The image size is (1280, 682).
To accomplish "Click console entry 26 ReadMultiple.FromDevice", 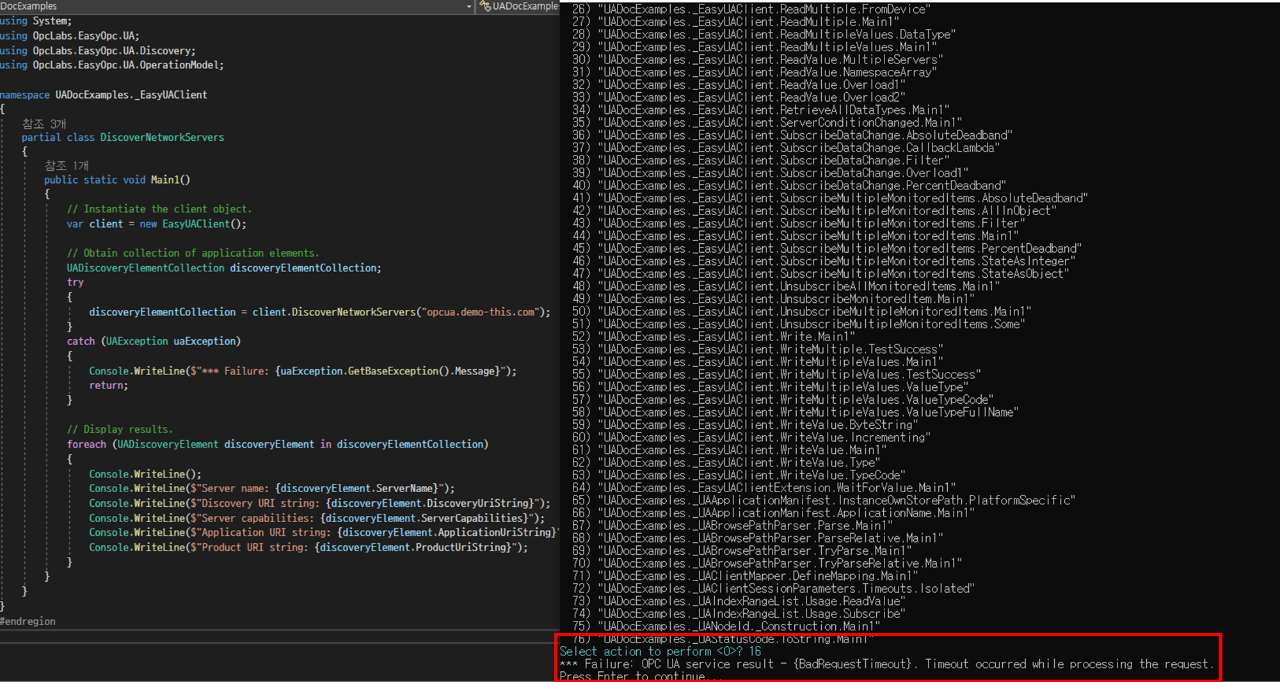I will (x=752, y=9).
